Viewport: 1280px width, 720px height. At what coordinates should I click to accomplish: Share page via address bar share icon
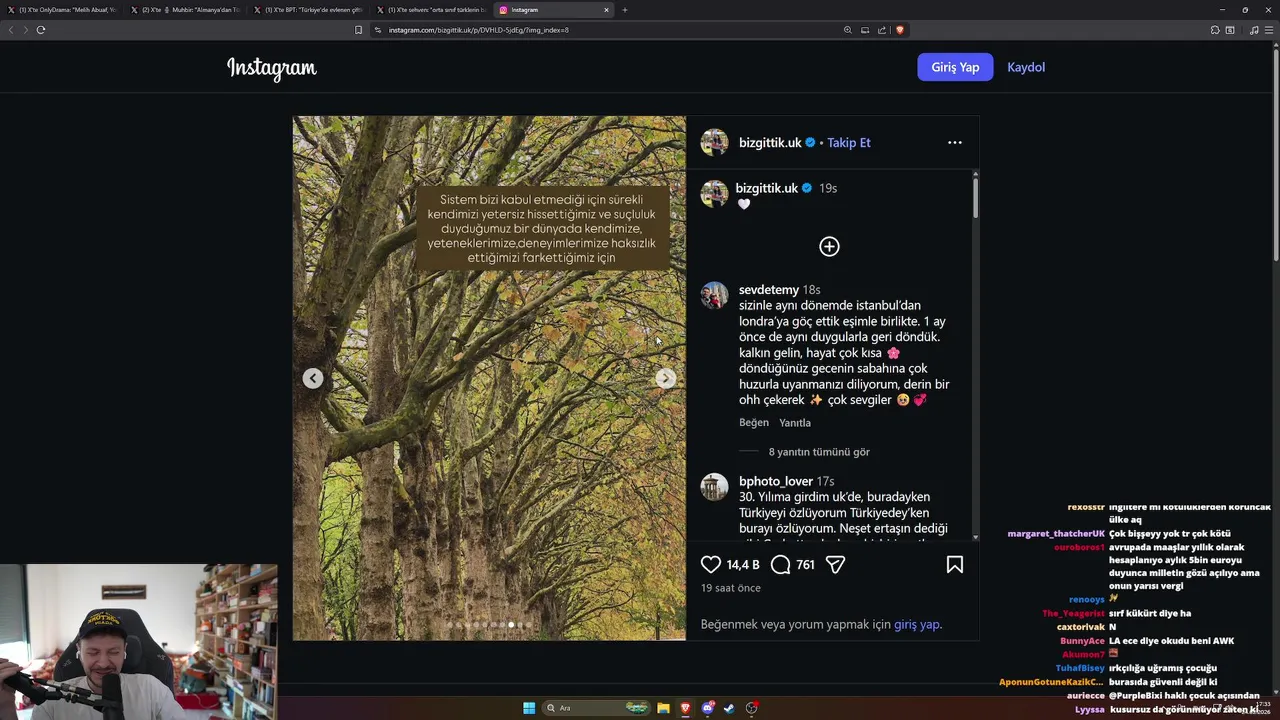pyautogui.click(x=882, y=30)
